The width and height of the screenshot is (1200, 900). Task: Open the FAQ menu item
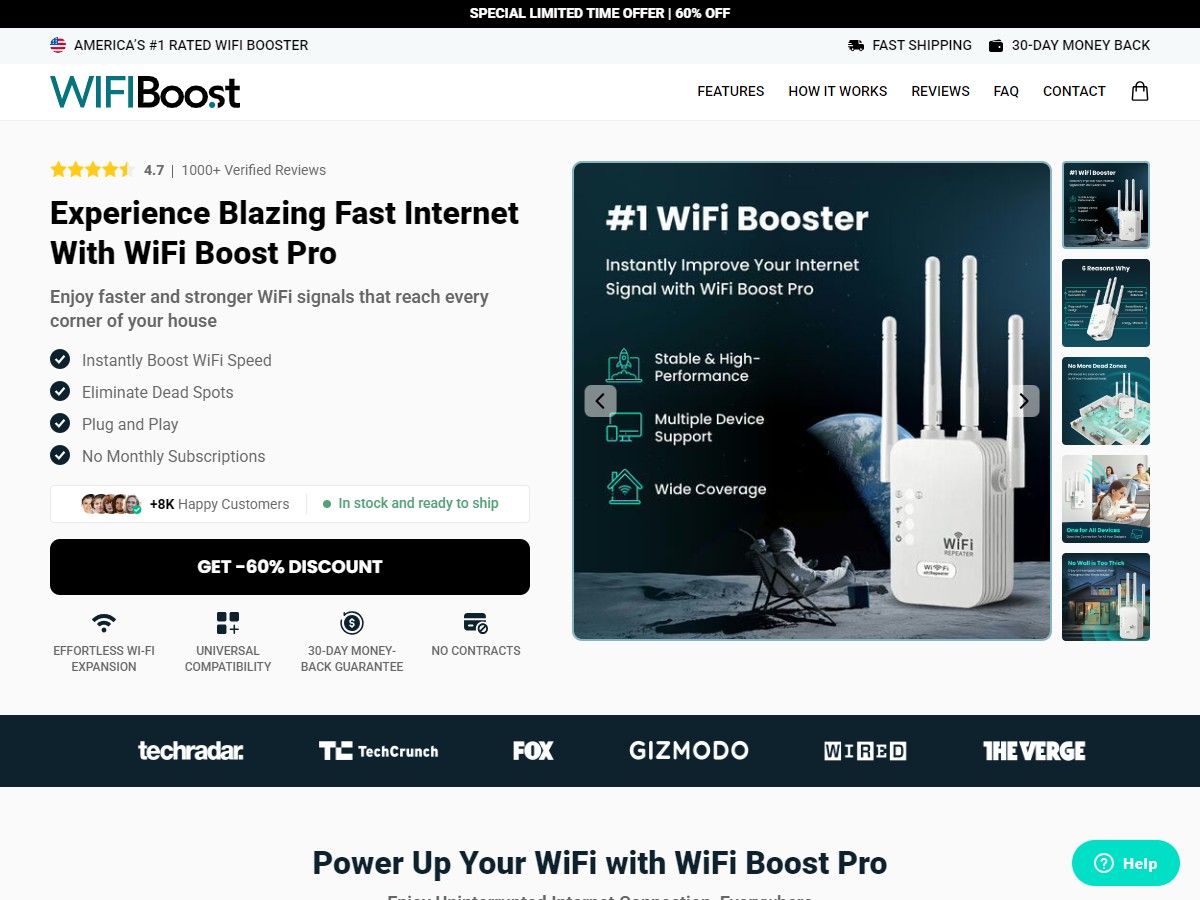(x=1006, y=91)
